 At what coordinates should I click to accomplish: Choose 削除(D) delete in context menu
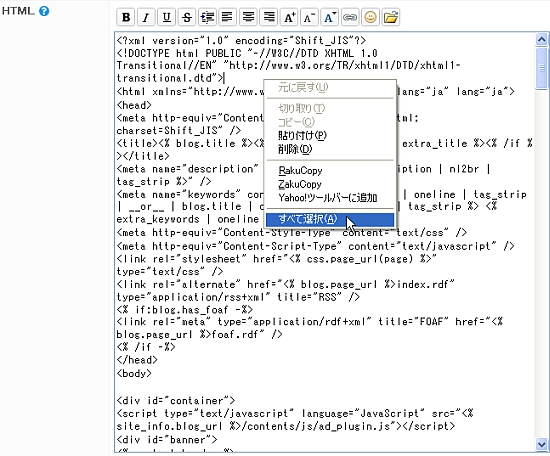point(330,149)
